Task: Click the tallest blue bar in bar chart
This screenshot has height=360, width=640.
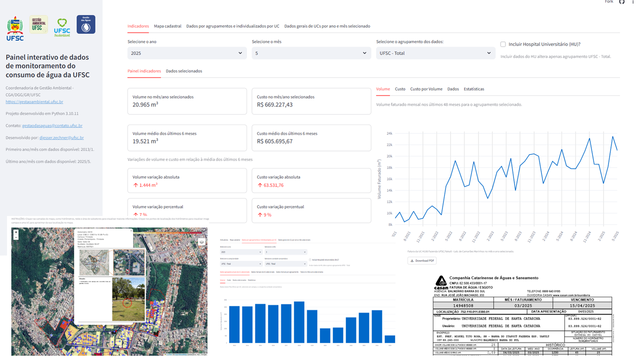Action: click(x=299, y=322)
